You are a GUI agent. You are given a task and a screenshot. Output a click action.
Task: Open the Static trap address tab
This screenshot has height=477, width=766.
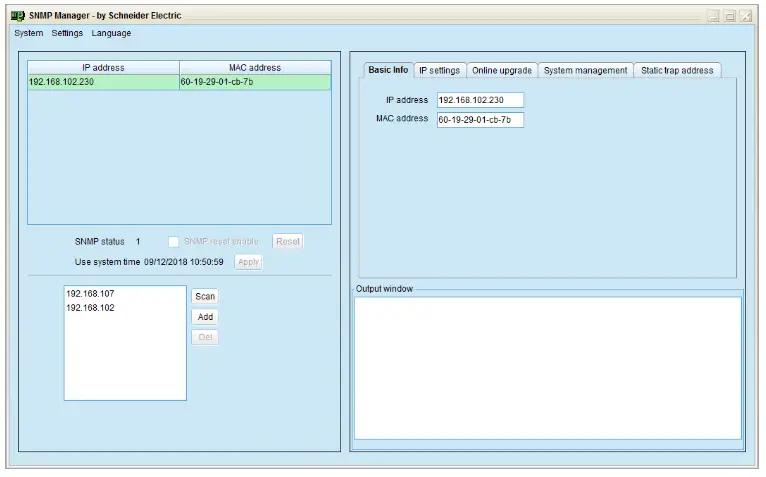point(677,70)
